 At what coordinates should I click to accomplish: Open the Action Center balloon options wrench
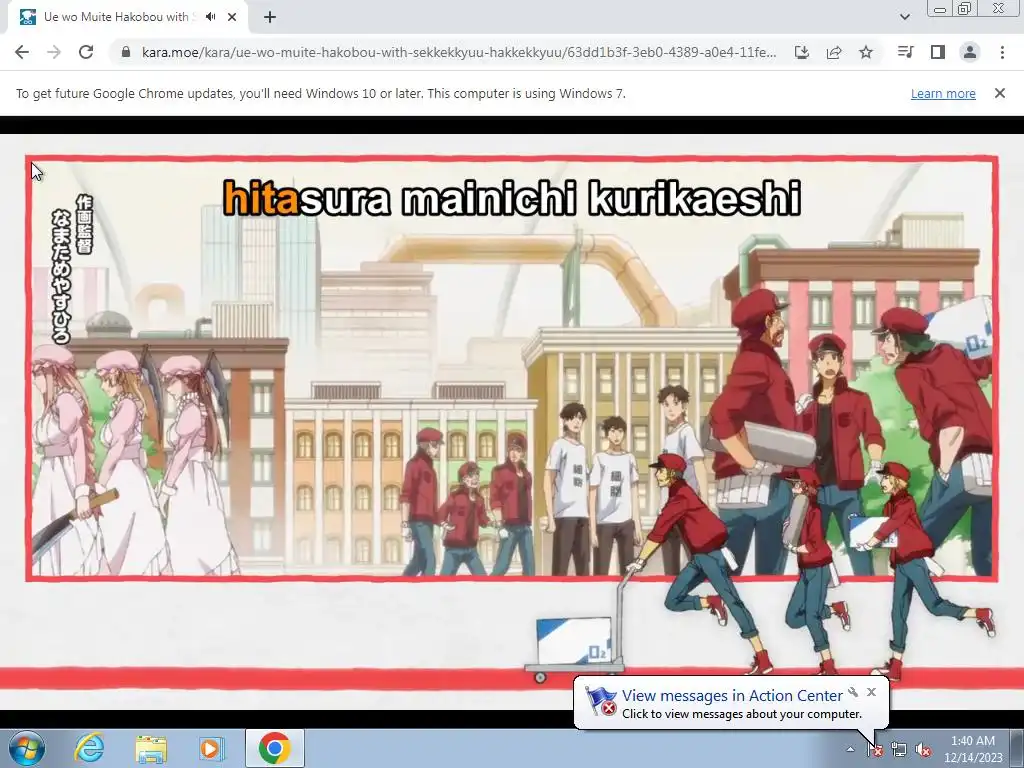tap(853, 692)
